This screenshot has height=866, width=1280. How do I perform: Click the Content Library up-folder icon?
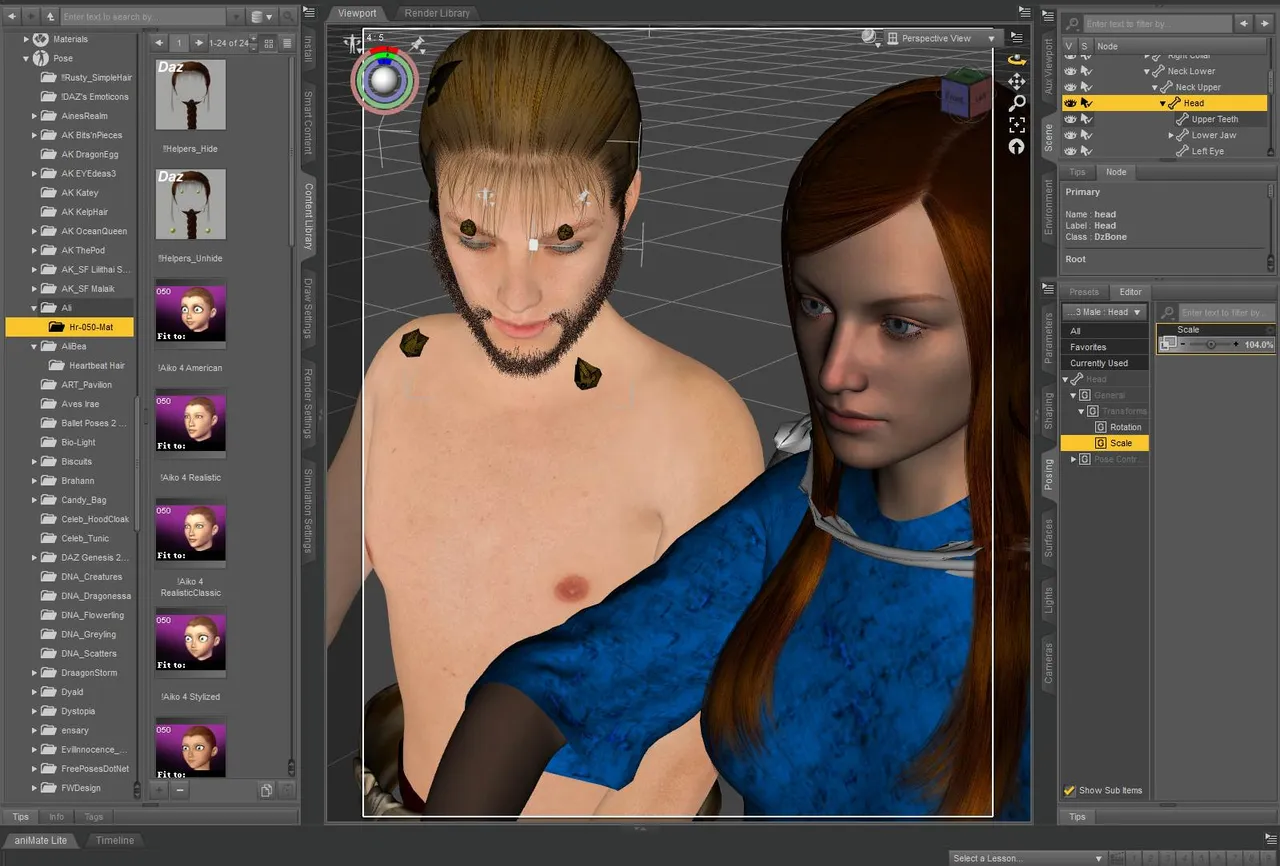tap(49, 17)
